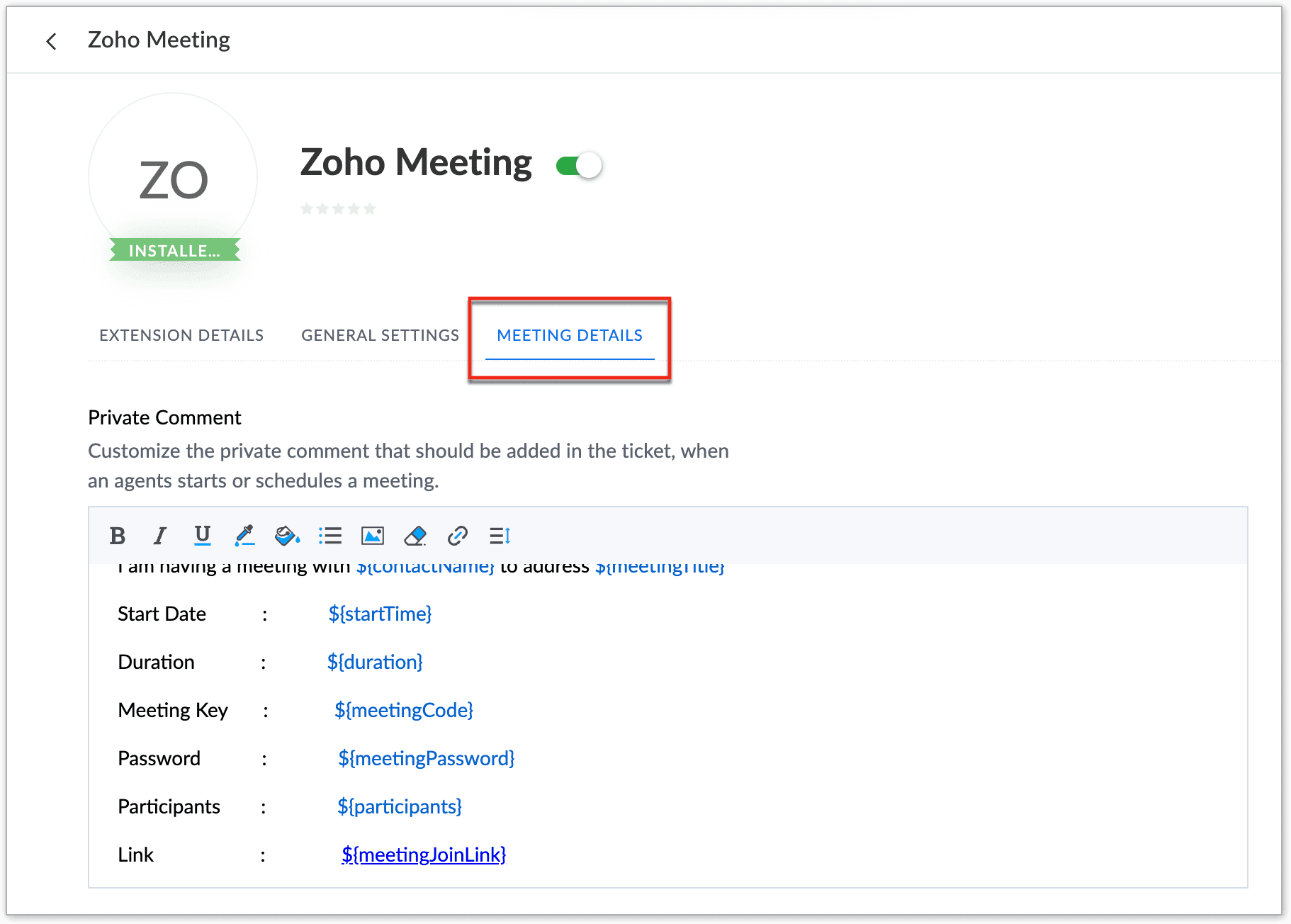Click the insert link icon
Viewport: 1291px width, 924px height.
(458, 536)
